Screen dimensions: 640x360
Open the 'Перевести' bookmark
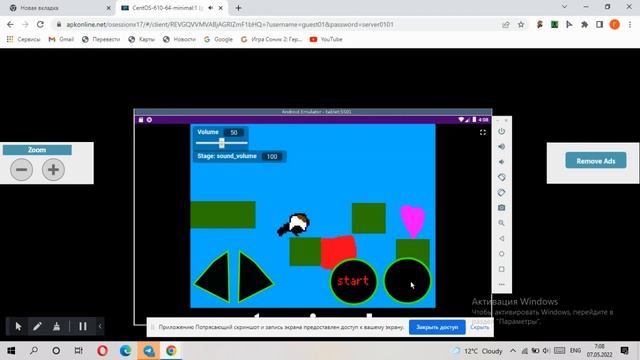click(101, 40)
